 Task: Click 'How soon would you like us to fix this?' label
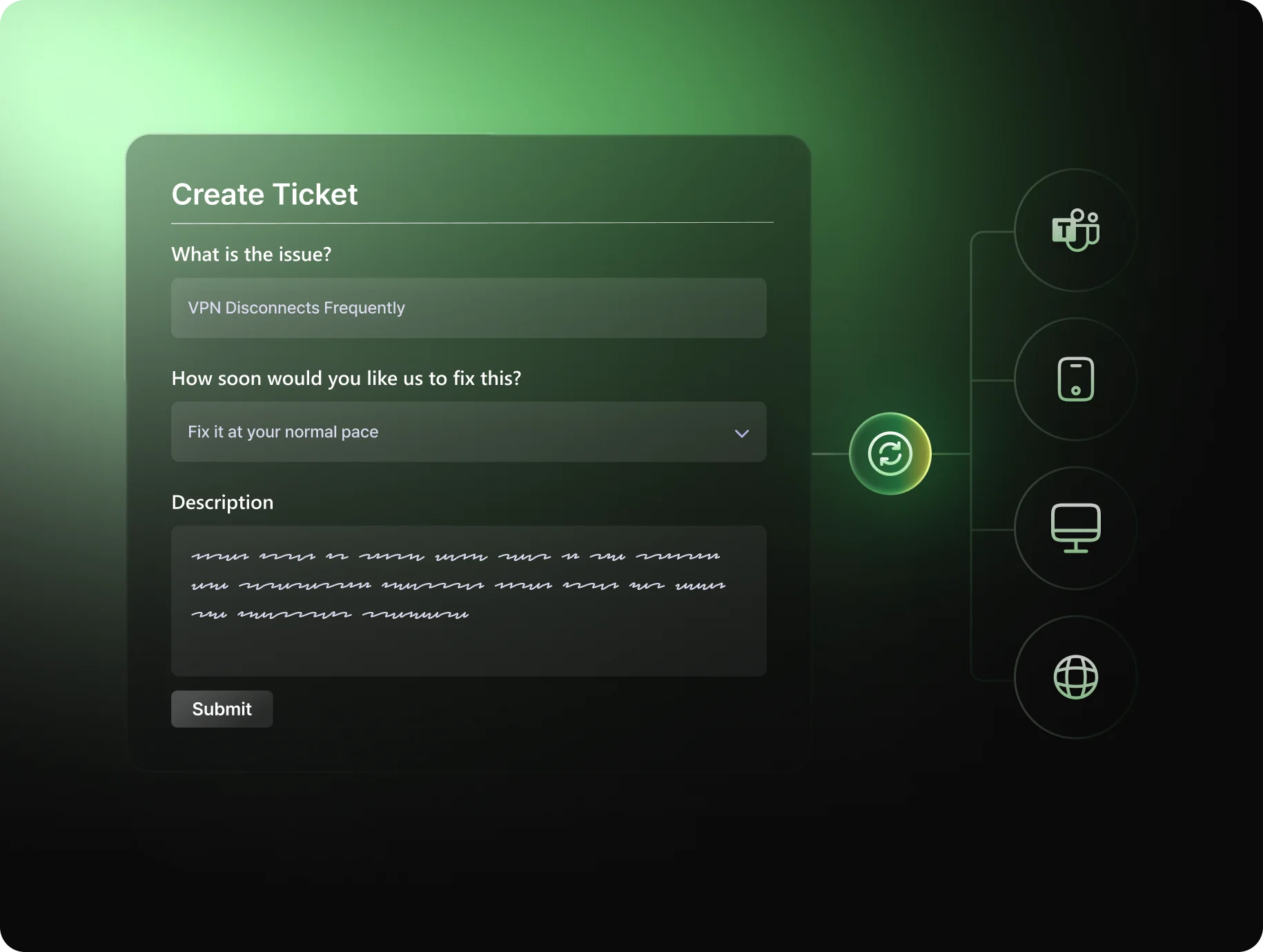(346, 378)
